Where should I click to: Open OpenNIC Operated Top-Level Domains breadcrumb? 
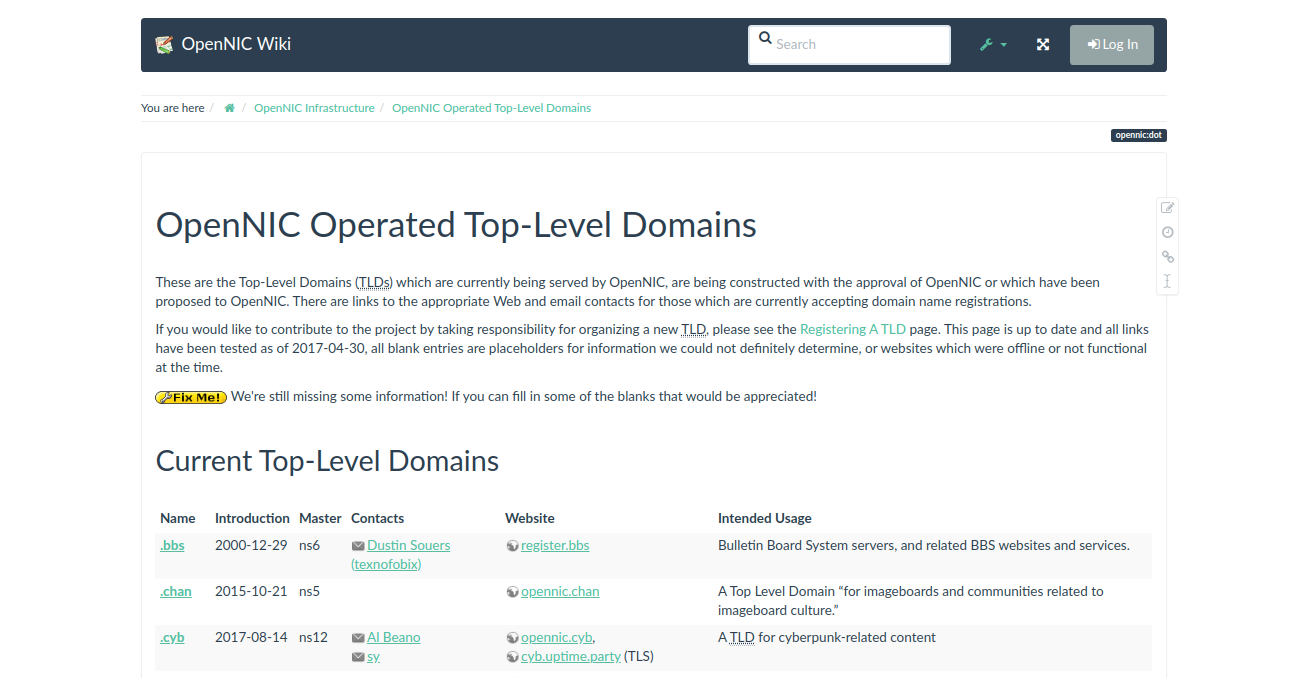491,108
